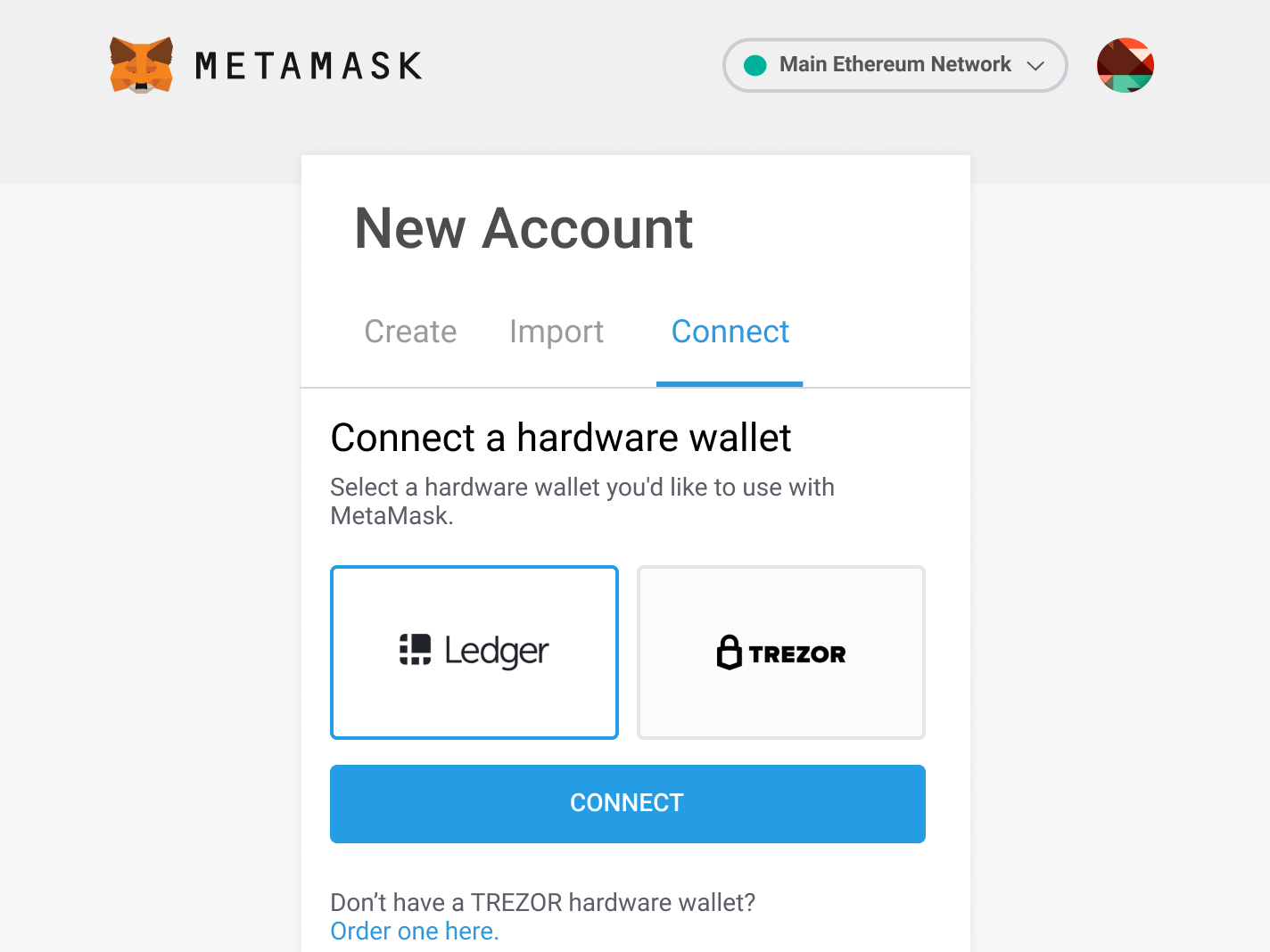Click the "Main Ethereum Network" label

[895, 64]
